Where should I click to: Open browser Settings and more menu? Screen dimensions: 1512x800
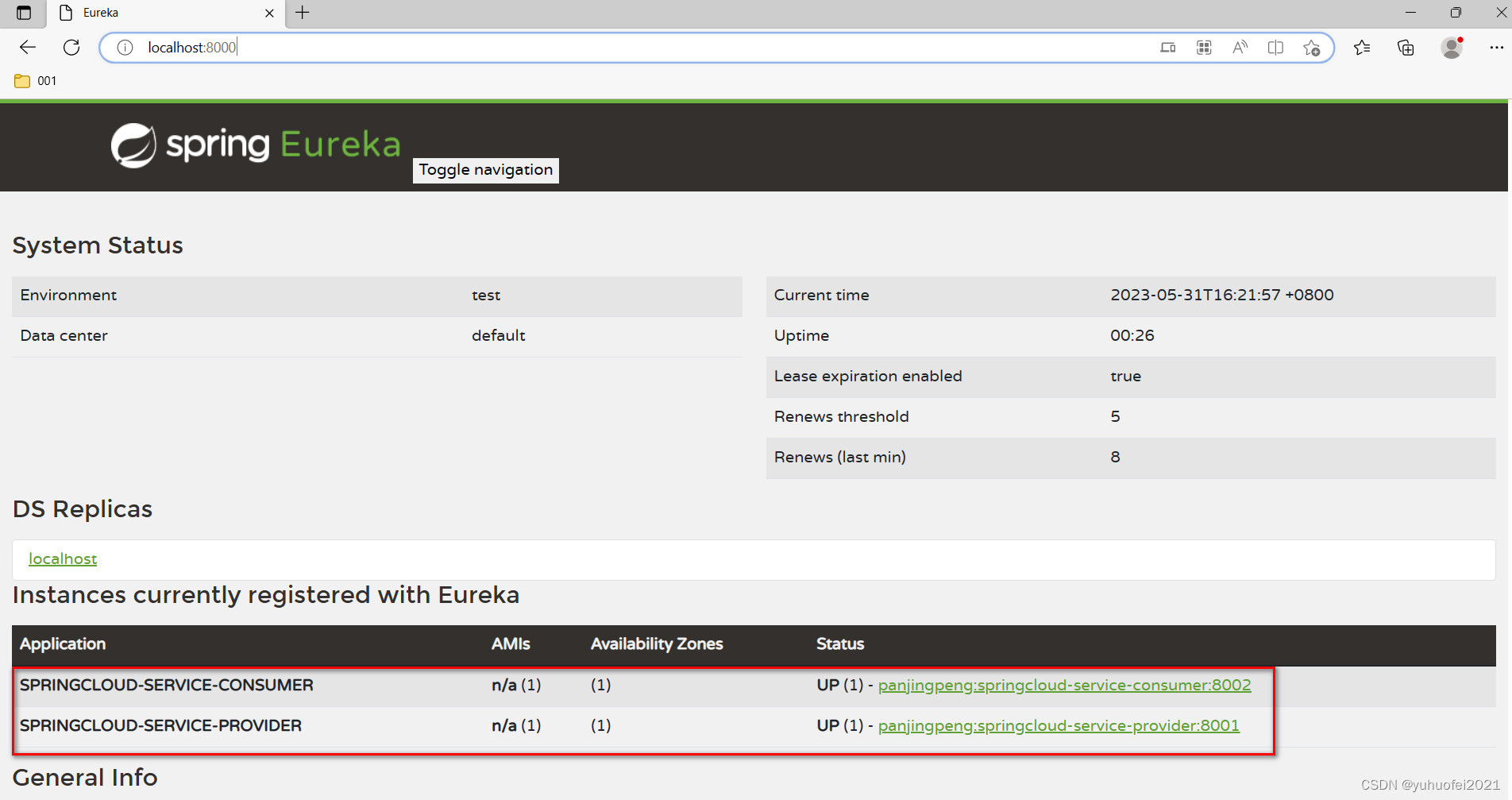click(x=1496, y=48)
